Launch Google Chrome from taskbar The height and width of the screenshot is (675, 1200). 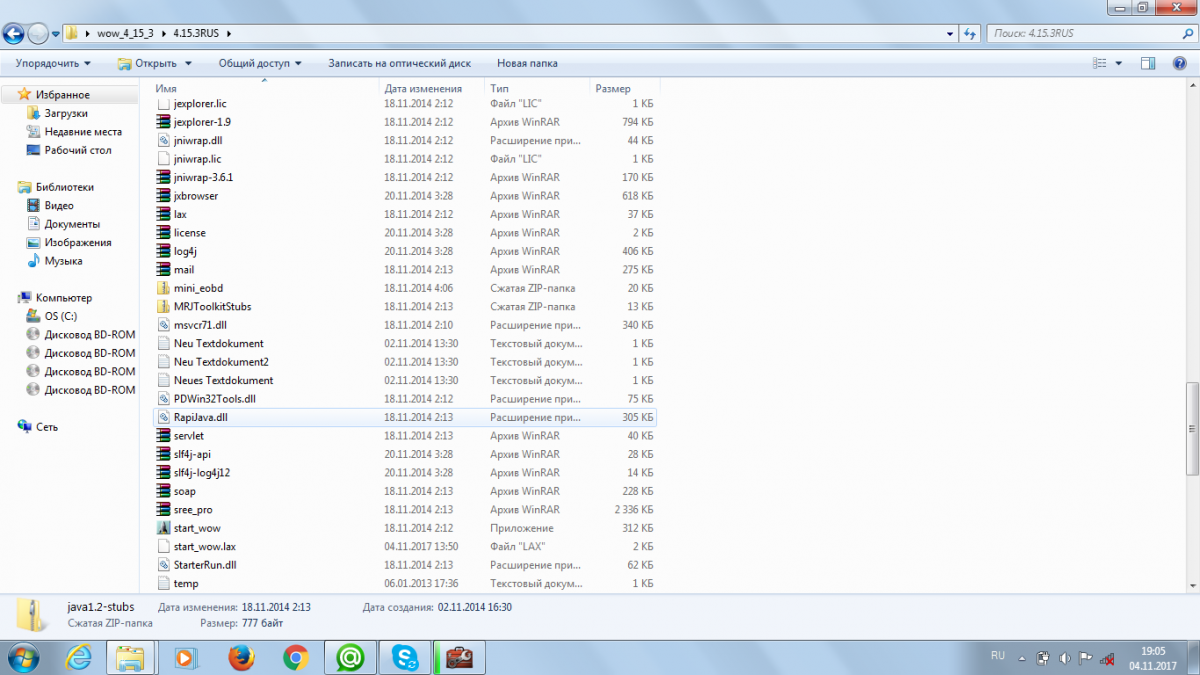click(295, 657)
